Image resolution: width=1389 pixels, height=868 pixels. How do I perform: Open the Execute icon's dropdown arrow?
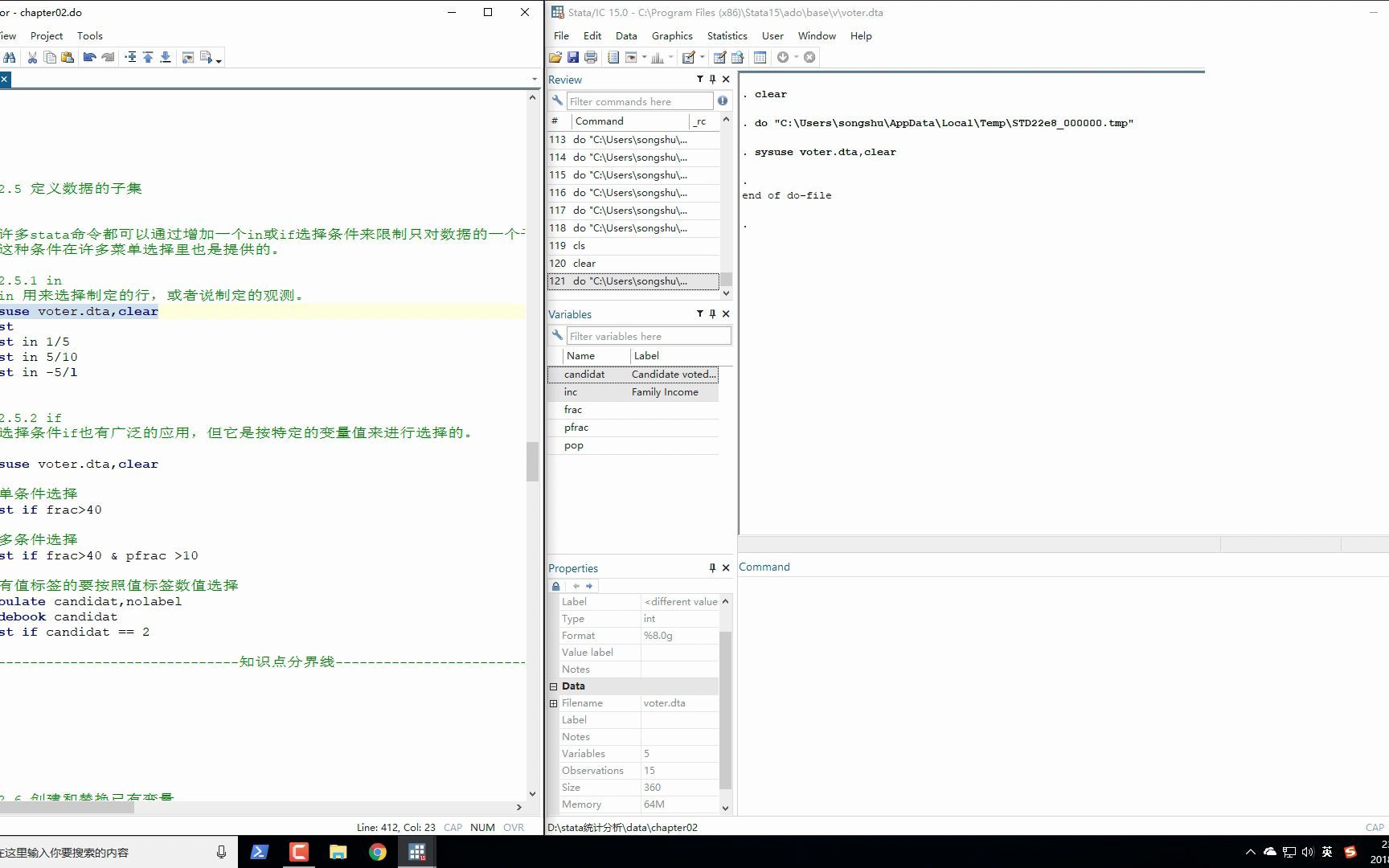(219, 59)
